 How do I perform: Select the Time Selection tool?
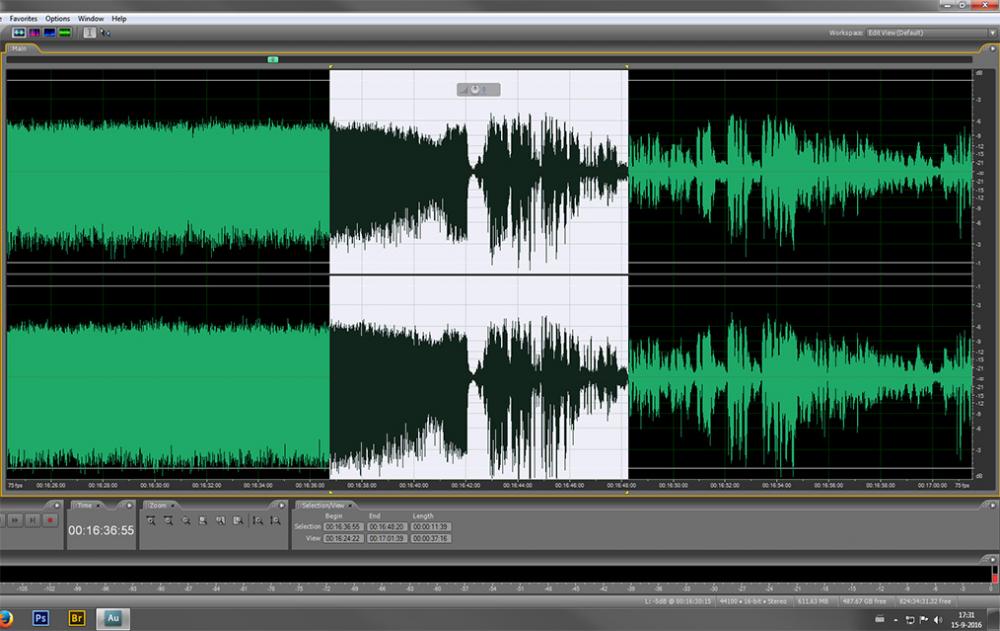point(89,33)
